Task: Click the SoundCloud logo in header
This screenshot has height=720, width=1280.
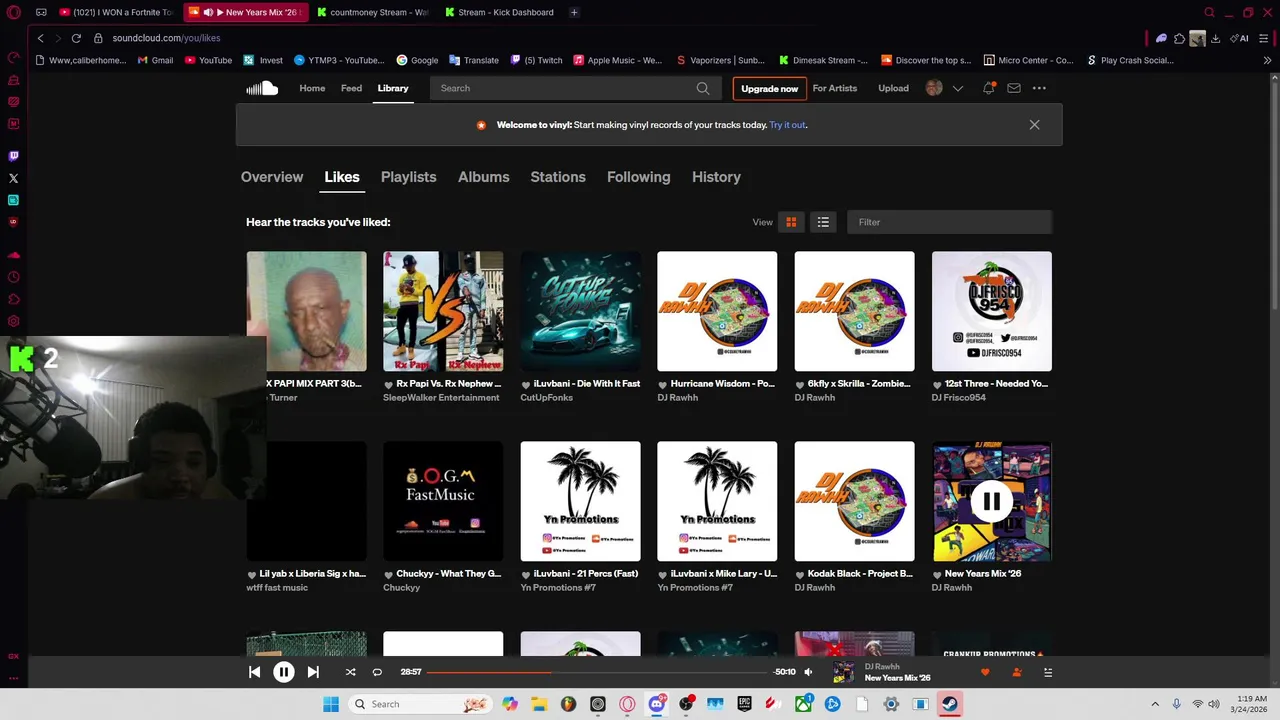Action: 262,88
